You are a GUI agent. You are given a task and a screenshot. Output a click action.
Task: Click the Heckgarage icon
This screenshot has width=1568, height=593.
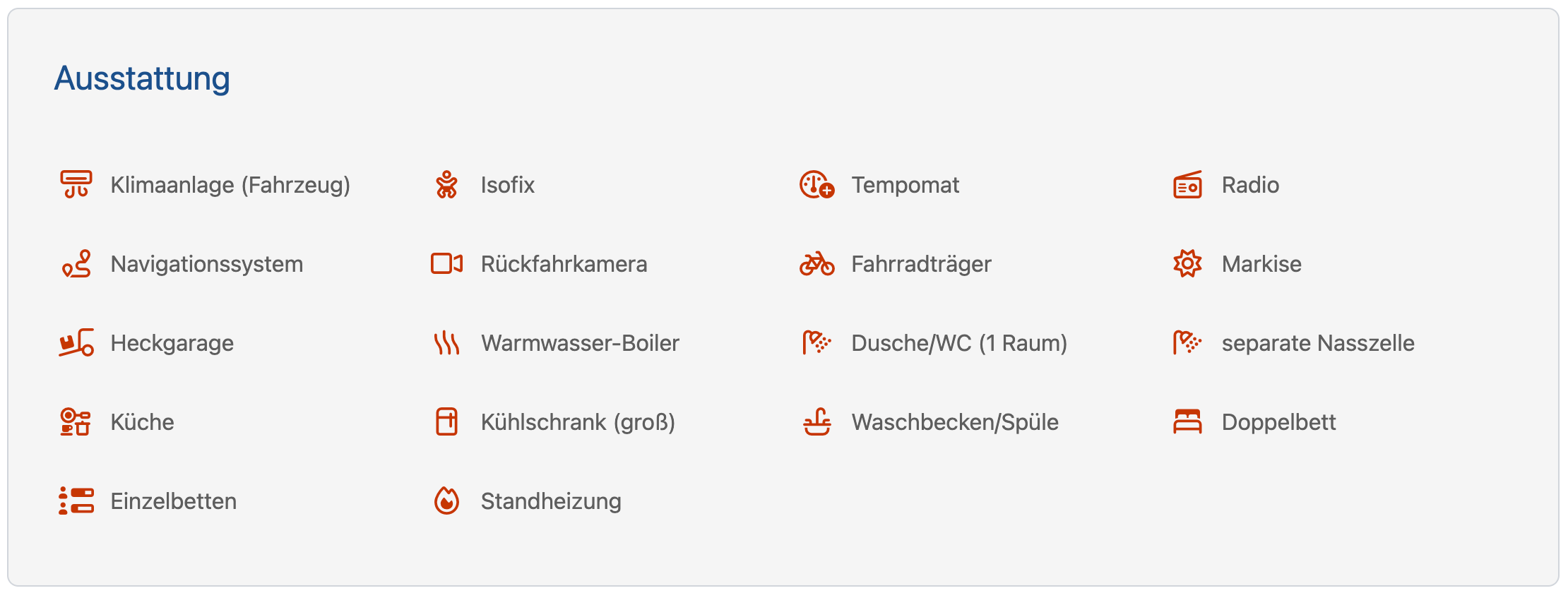point(76,343)
